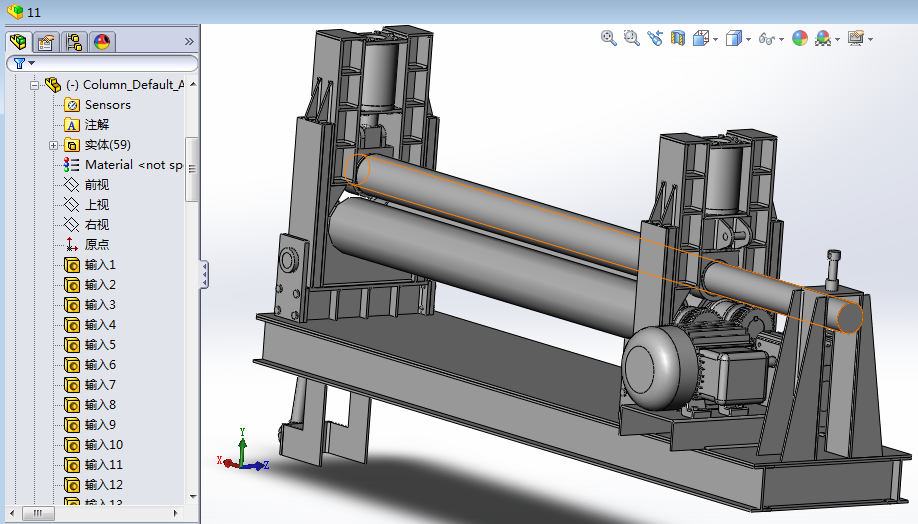Expand hidden manager tabs with double chevron
Screen dimensions: 918x524
click(189, 42)
